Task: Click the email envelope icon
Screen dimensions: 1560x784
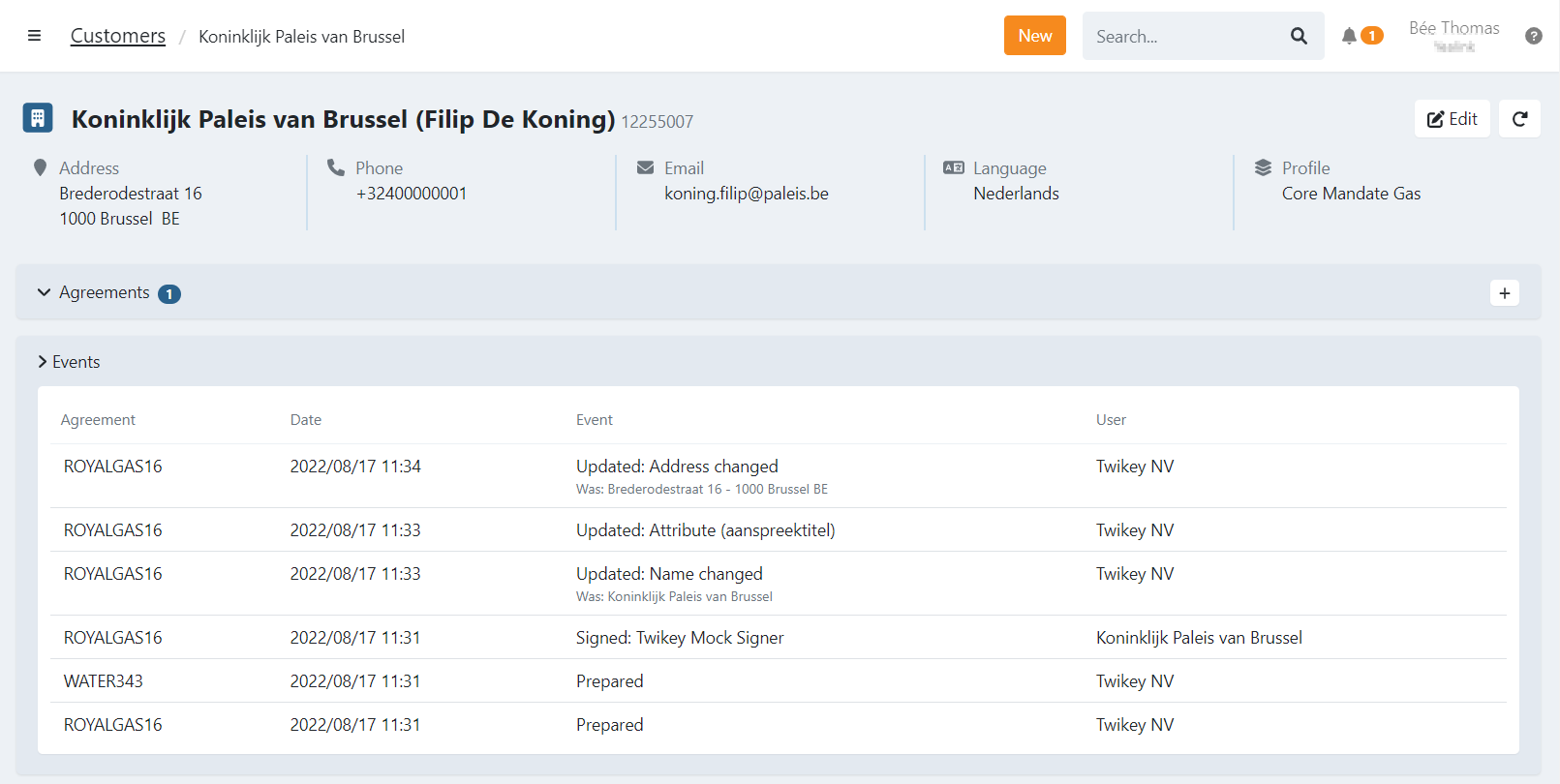Action: coord(645,167)
